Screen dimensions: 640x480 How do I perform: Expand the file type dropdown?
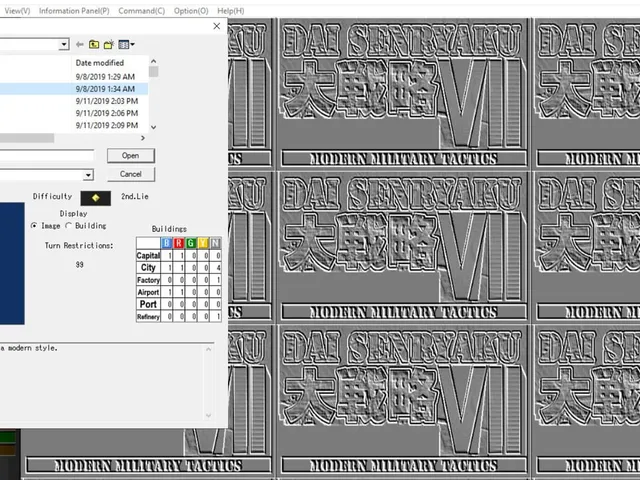(x=88, y=175)
